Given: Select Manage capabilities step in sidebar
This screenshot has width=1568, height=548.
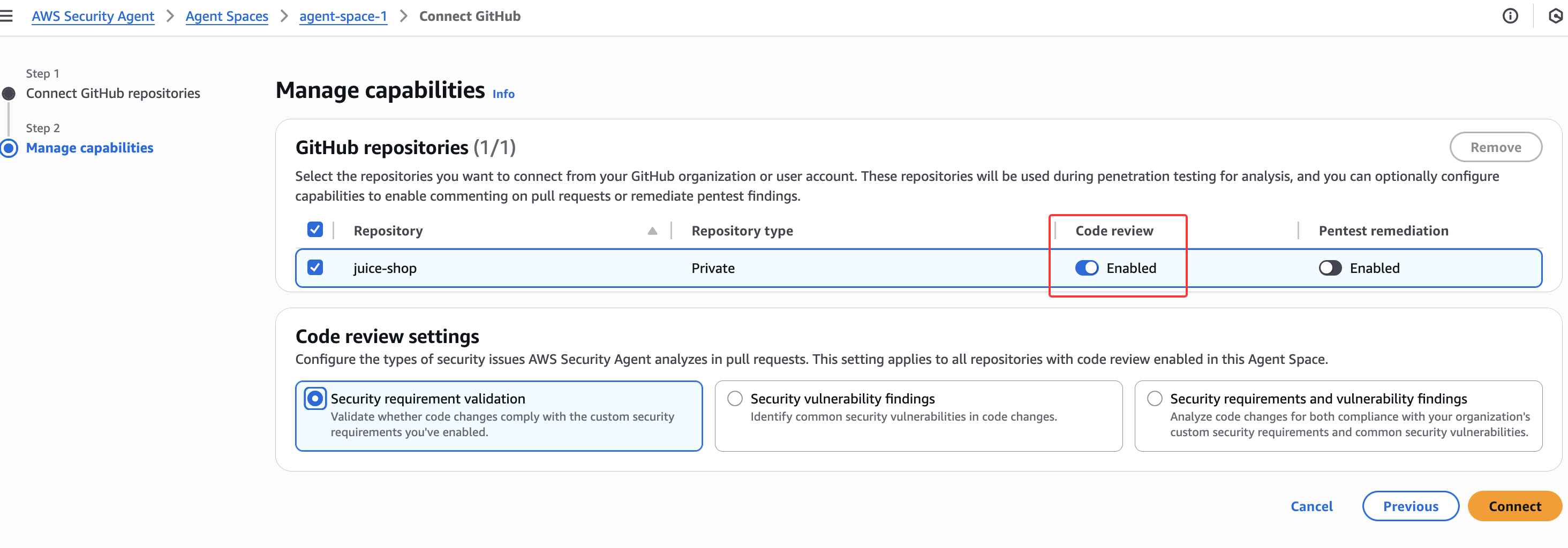Looking at the screenshot, I should [89, 148].
